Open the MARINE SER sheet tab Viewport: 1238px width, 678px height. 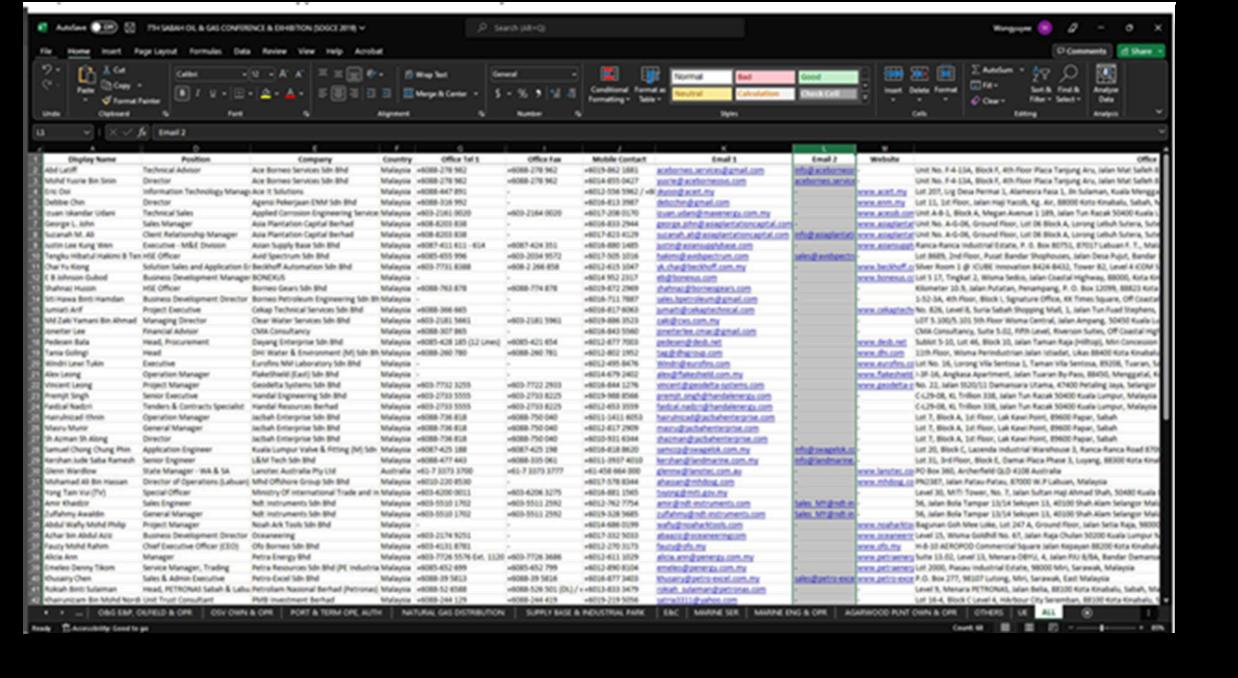tap(716, 612)
